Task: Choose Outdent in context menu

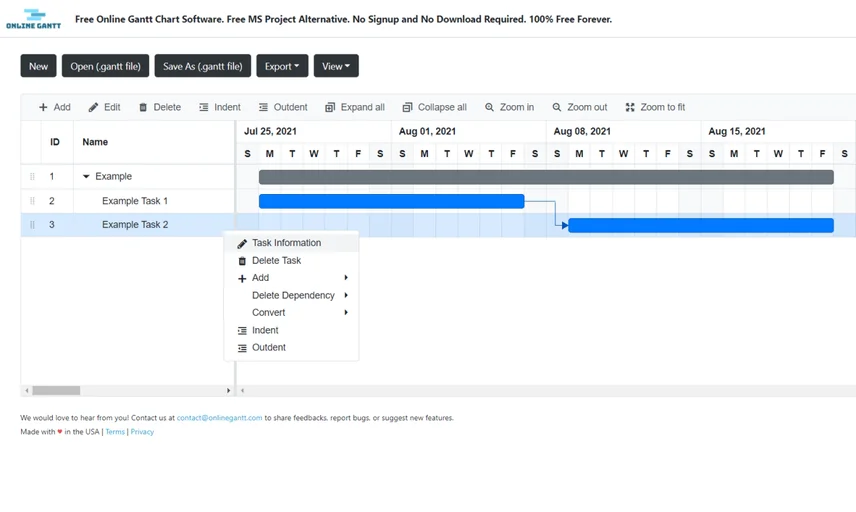Action: (292, 347)
